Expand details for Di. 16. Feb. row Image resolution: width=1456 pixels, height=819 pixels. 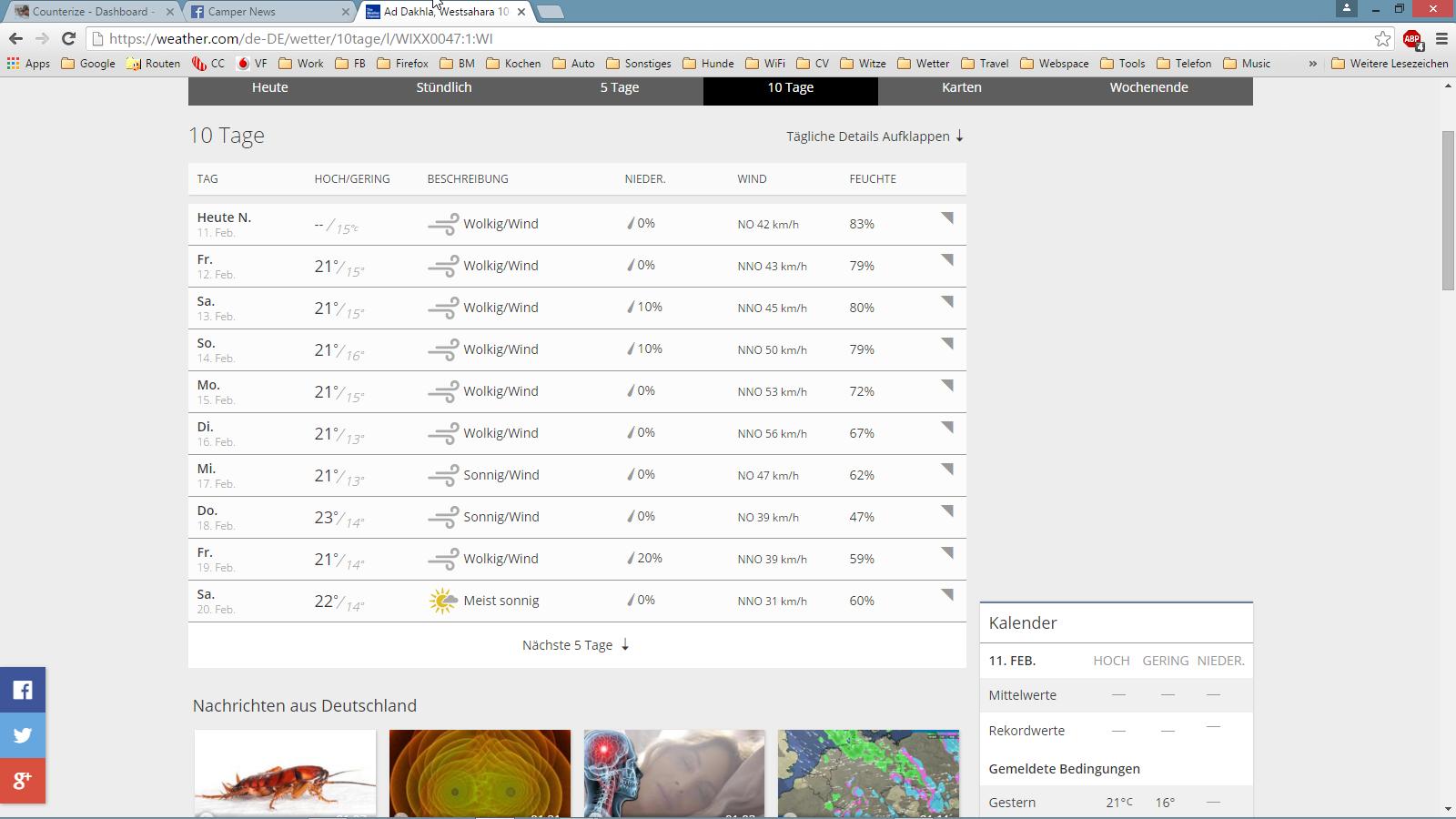click(x=947, y=427)
